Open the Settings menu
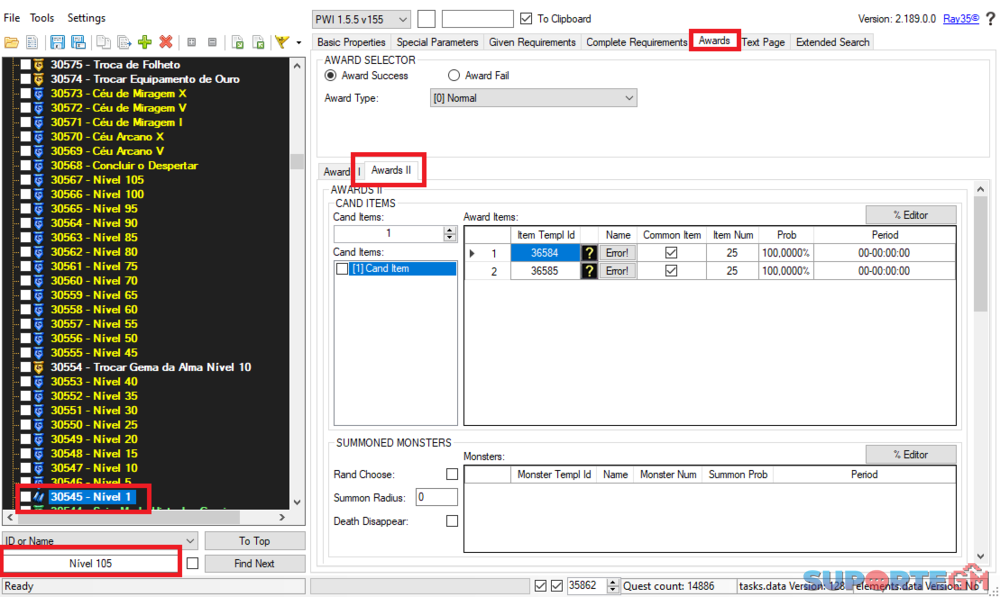 (86, 18)
